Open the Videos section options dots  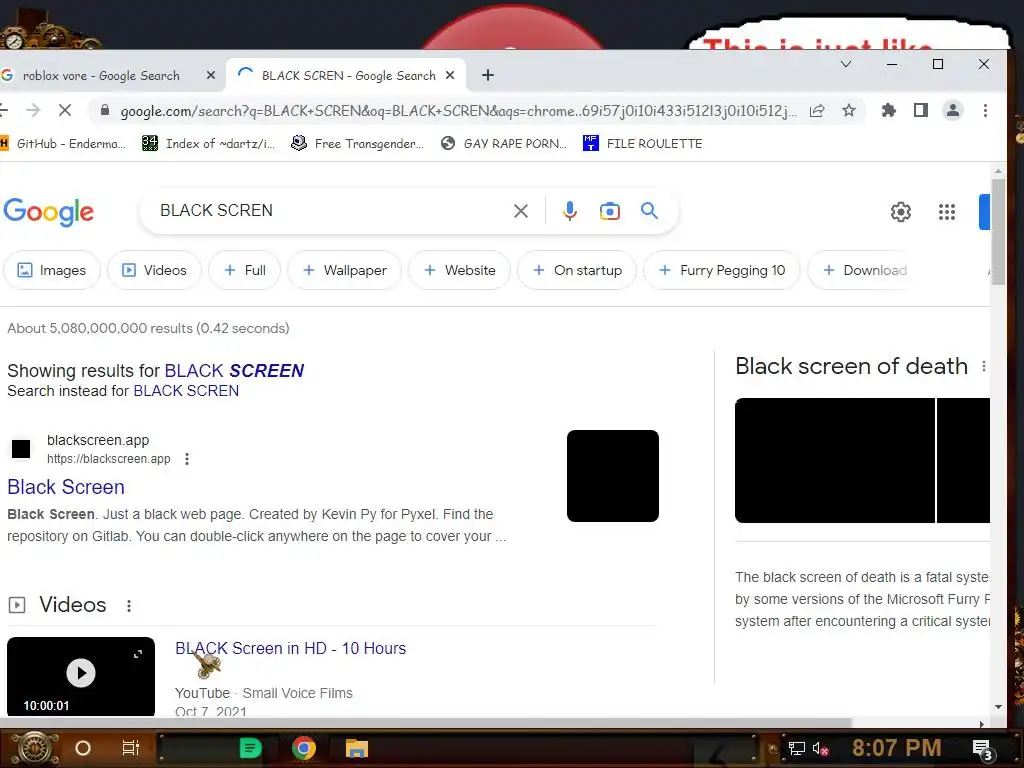tap(129, 606)
